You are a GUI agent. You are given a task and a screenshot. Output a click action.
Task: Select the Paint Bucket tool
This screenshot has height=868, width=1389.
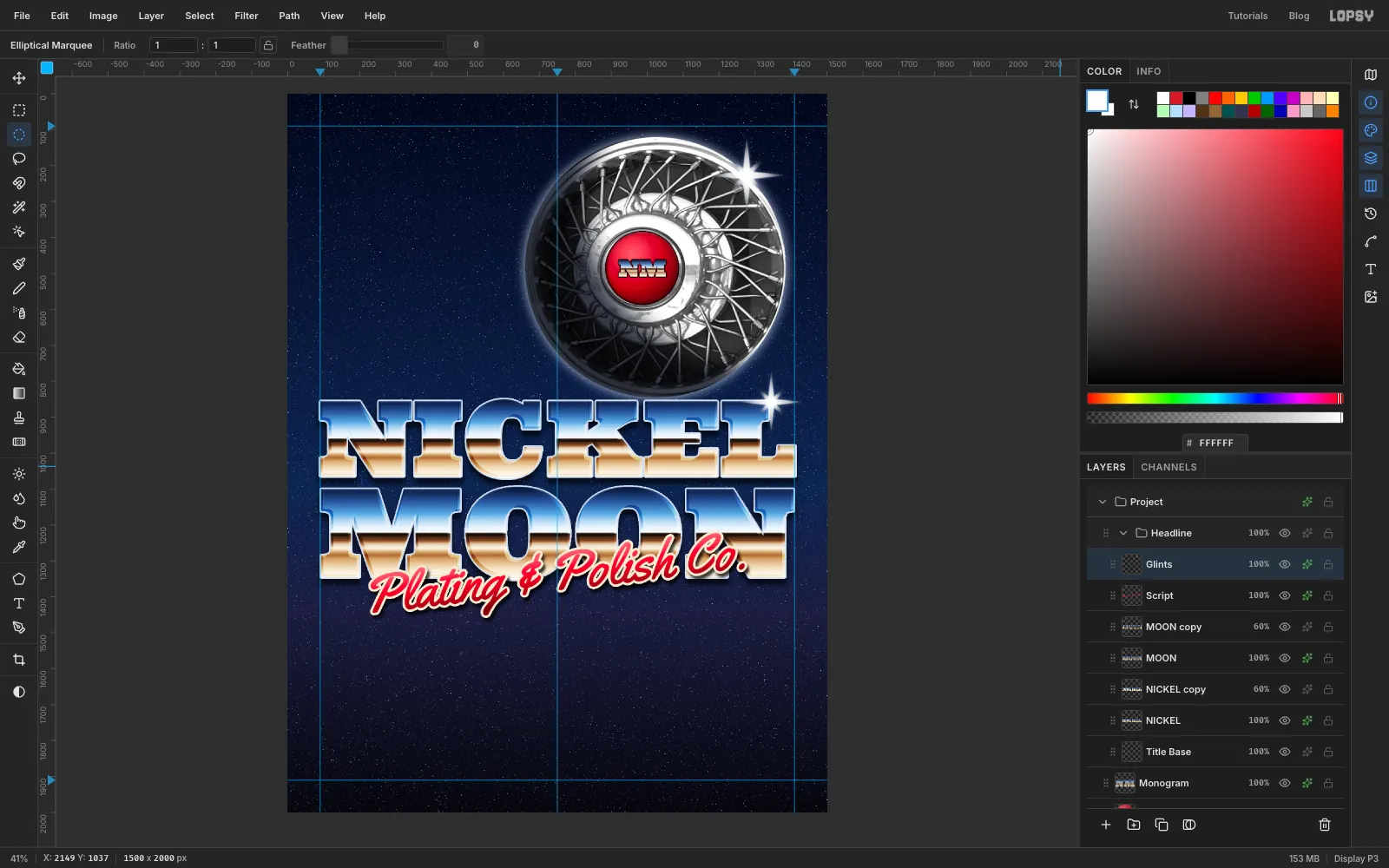pos(19,369)
